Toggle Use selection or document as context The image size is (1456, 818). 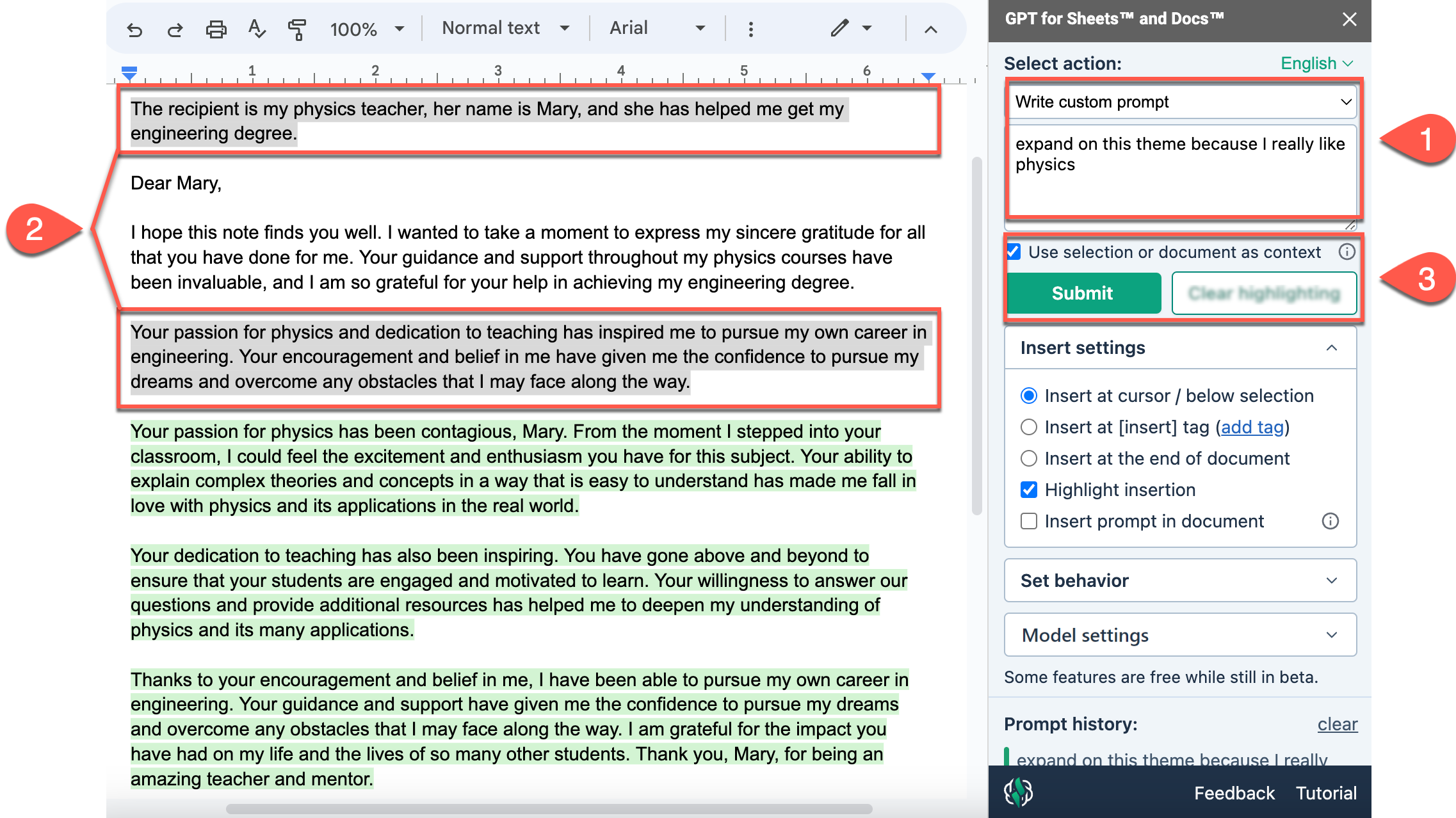point(1014,252)
